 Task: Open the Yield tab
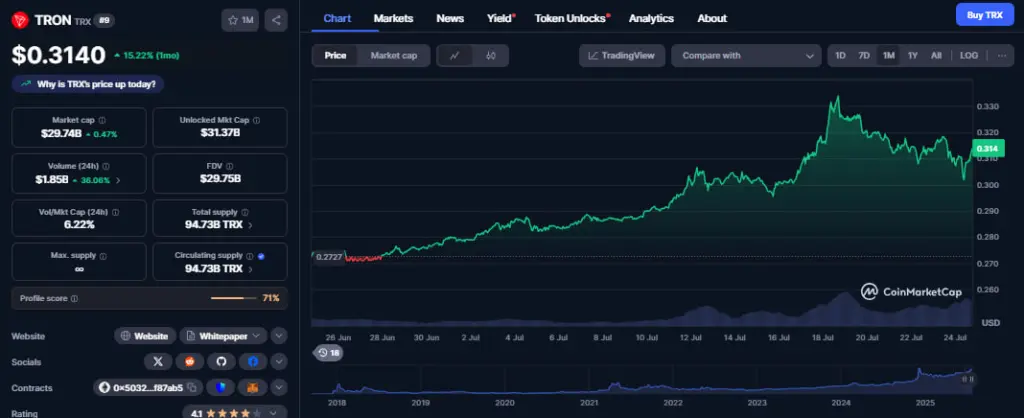pyautogui.click(x=500, y=18)
